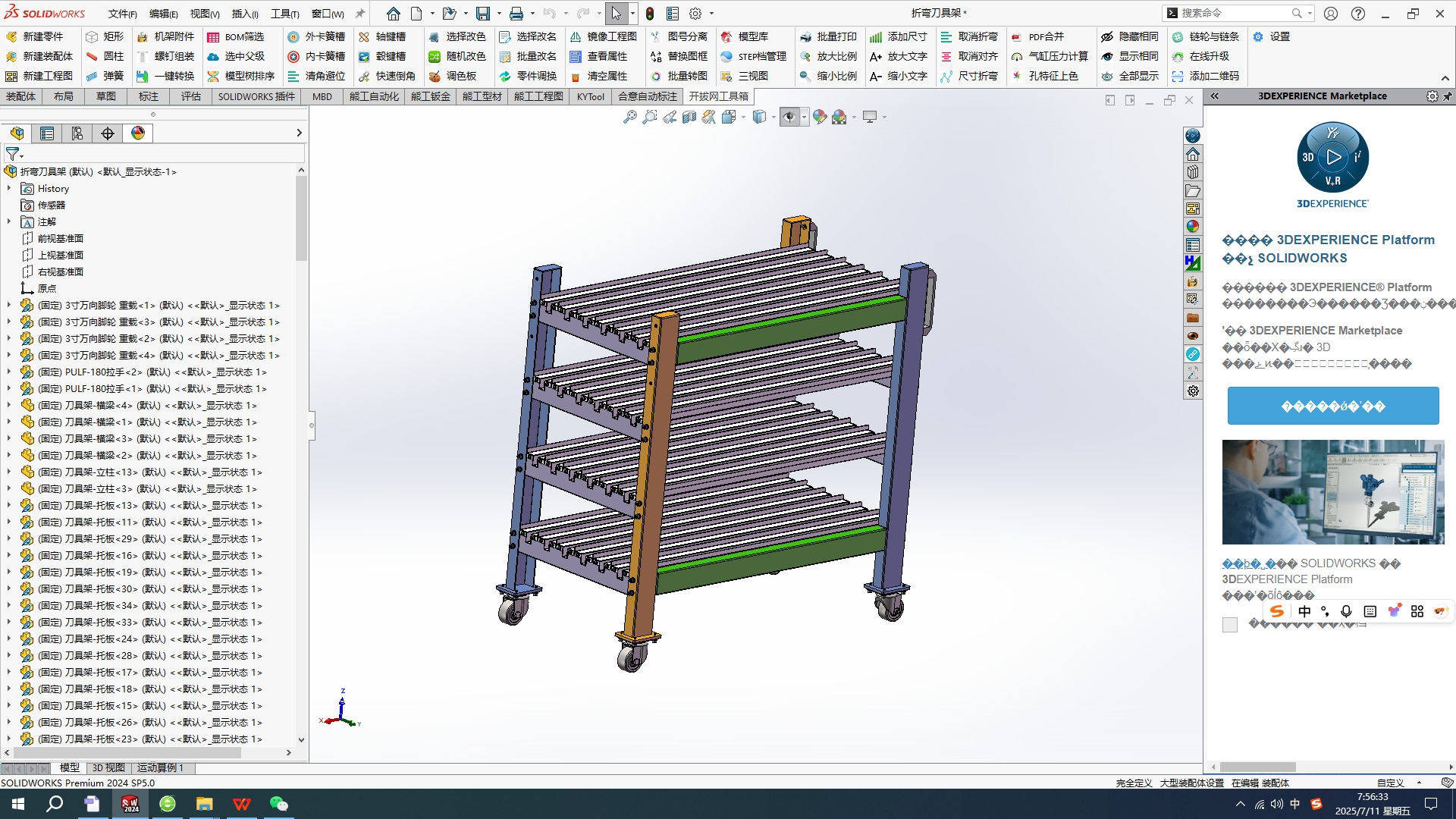Toggle the Hide/Show Items eye button
The image size is (1456, 819).
(789, 117)
